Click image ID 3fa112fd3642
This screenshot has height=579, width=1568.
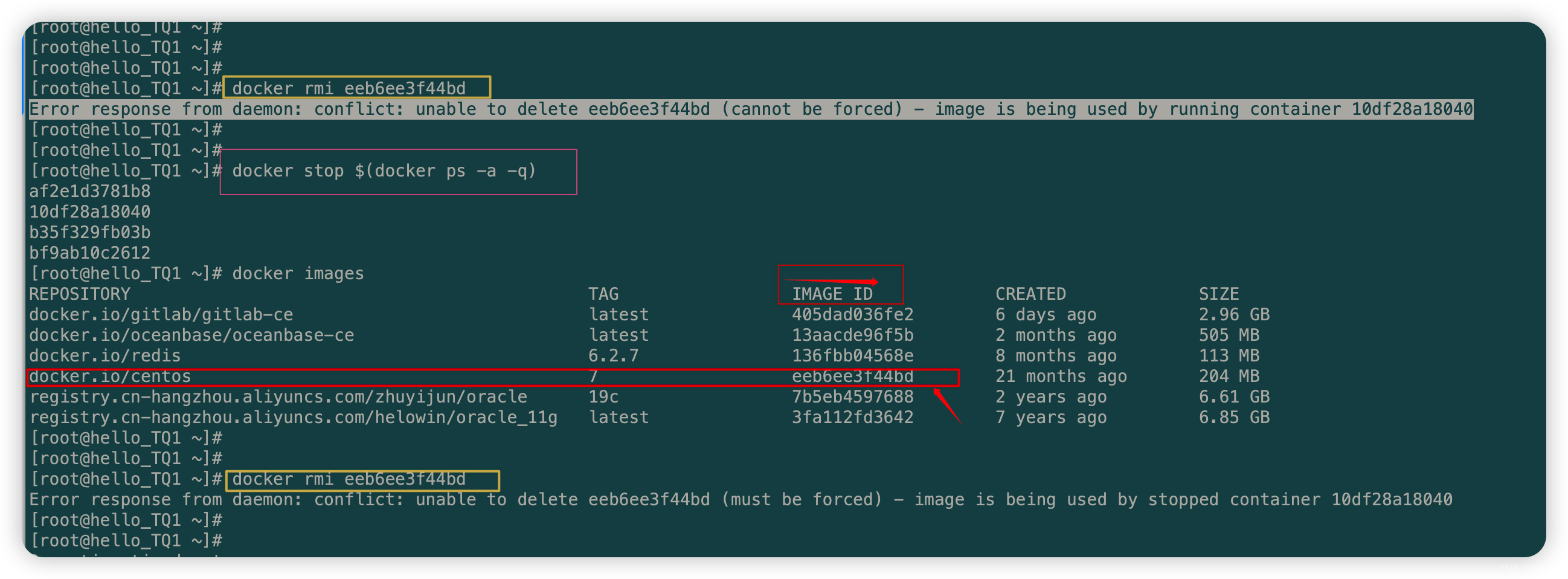tap(852, 418)
